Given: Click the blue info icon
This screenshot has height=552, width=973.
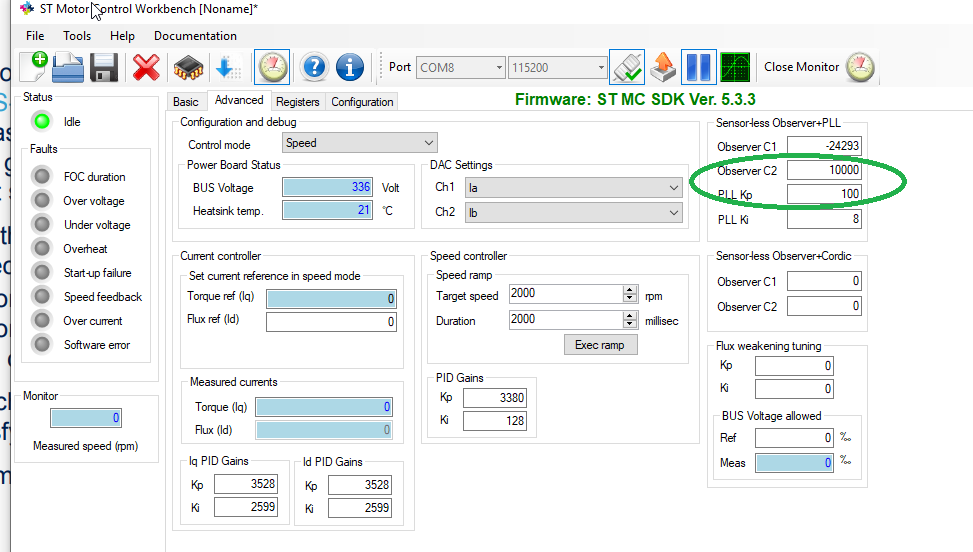Looking at the screenshot, I should coord(350,67).
